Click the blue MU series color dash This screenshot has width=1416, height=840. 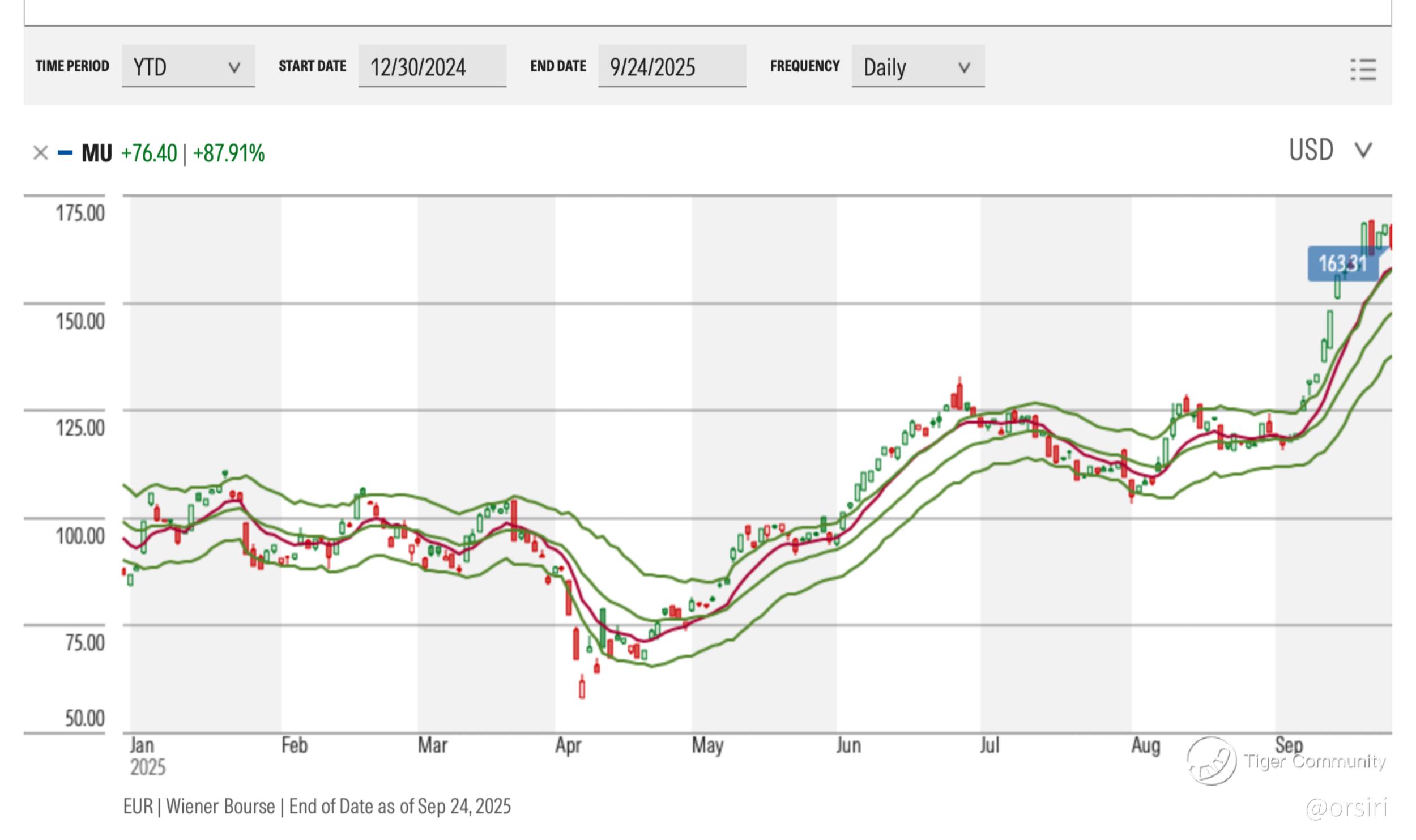[65, 153]
